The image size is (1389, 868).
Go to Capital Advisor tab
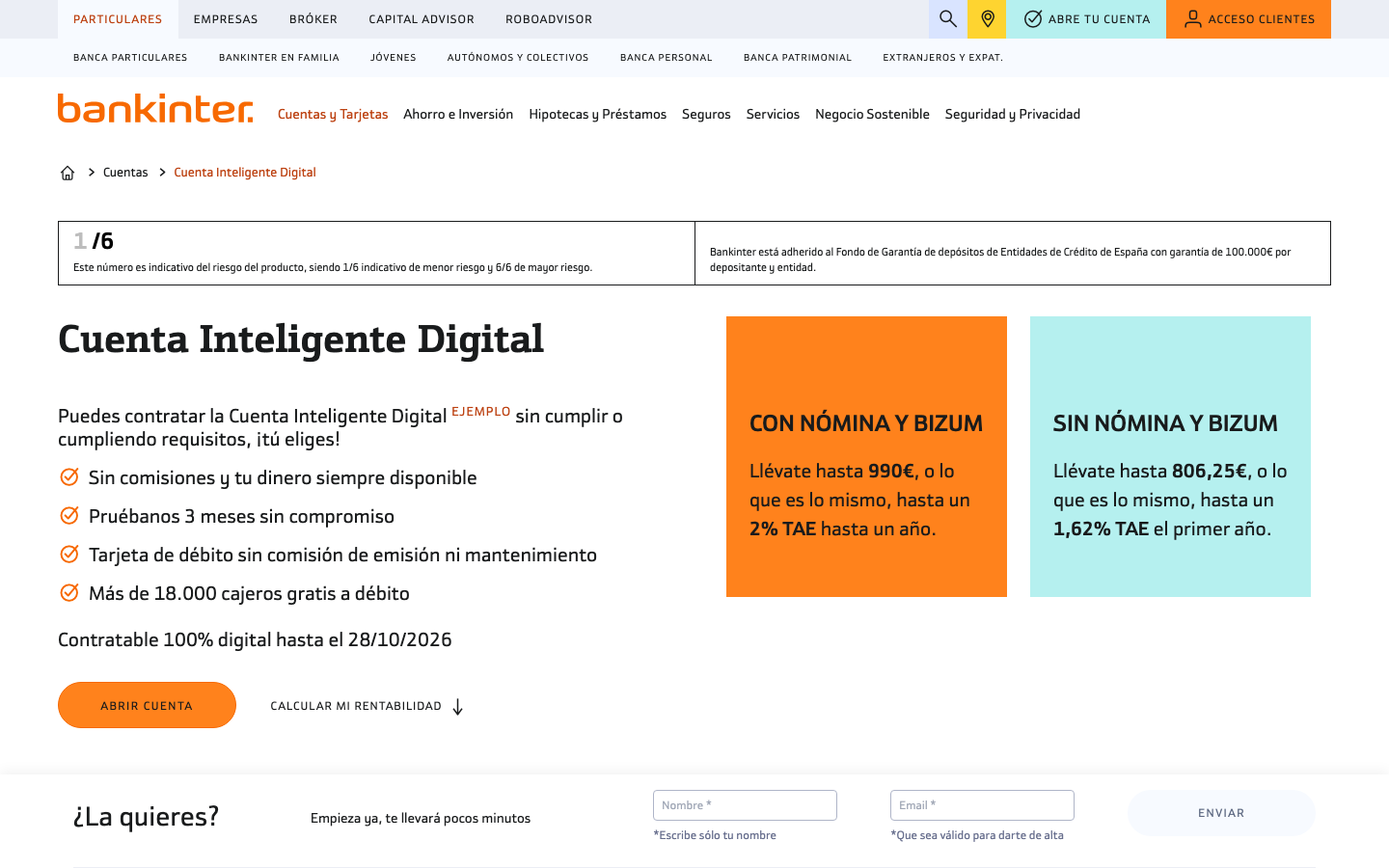click(422, 19)
